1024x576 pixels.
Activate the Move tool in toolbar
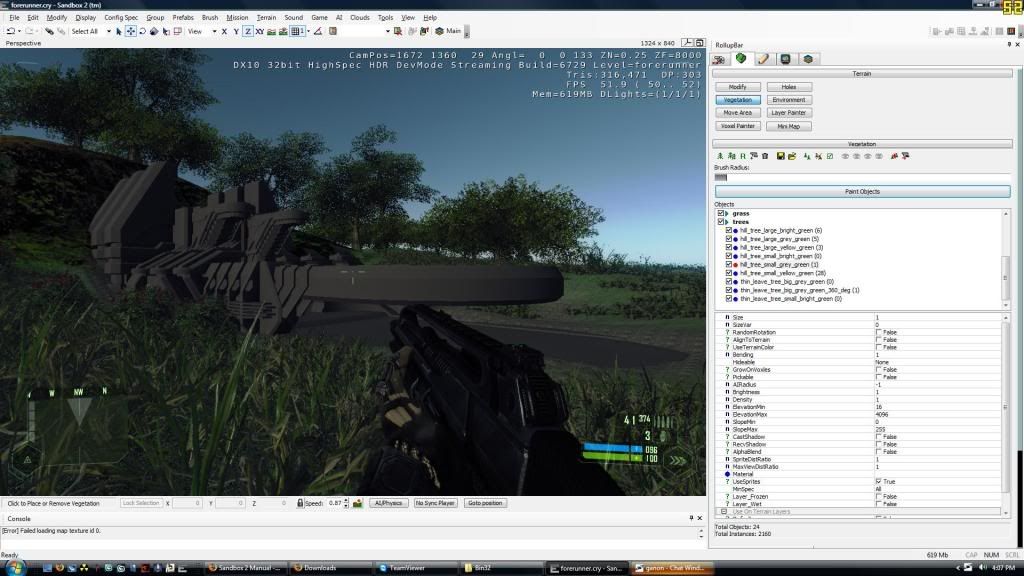pos(131,31)
